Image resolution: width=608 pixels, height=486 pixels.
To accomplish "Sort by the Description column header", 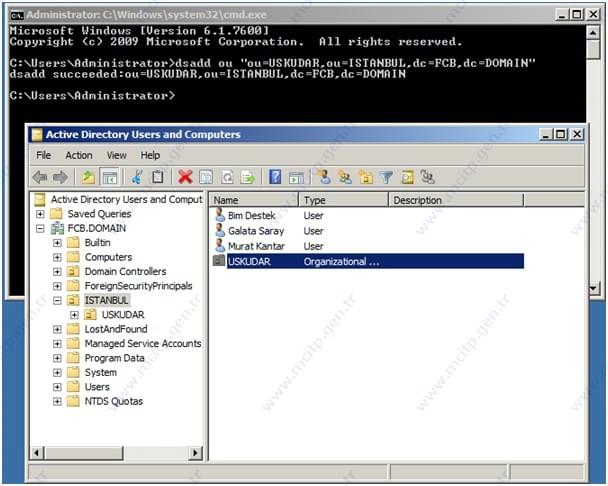I will click(x=456, y=200).
